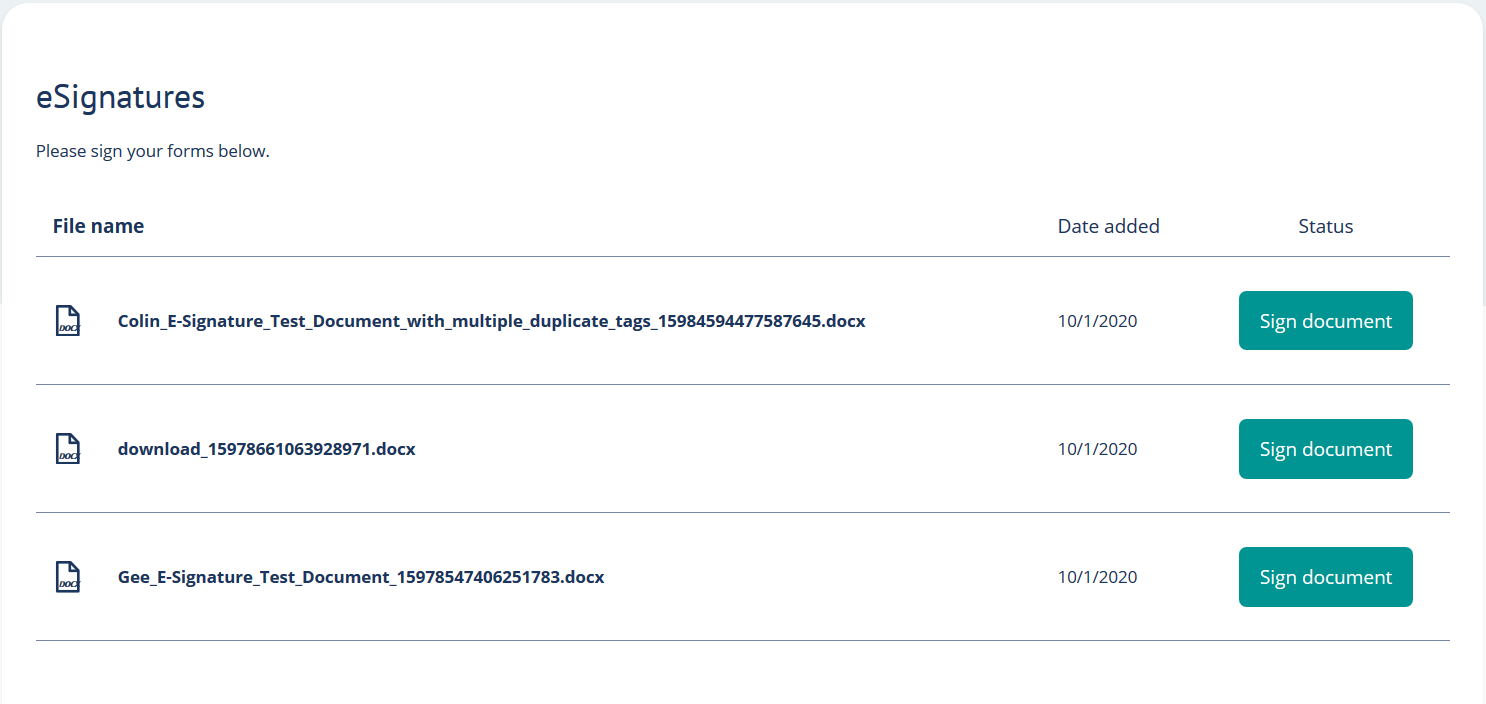Click the DOCX file icon for download_15978661063928971
The image size is (1486, 704).
pos(67,449)
